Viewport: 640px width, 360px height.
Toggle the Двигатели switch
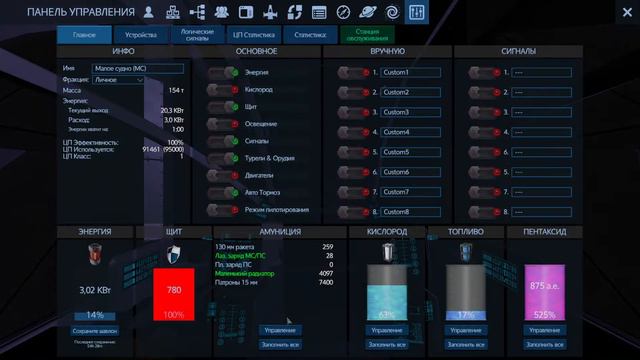click(222, 176)
